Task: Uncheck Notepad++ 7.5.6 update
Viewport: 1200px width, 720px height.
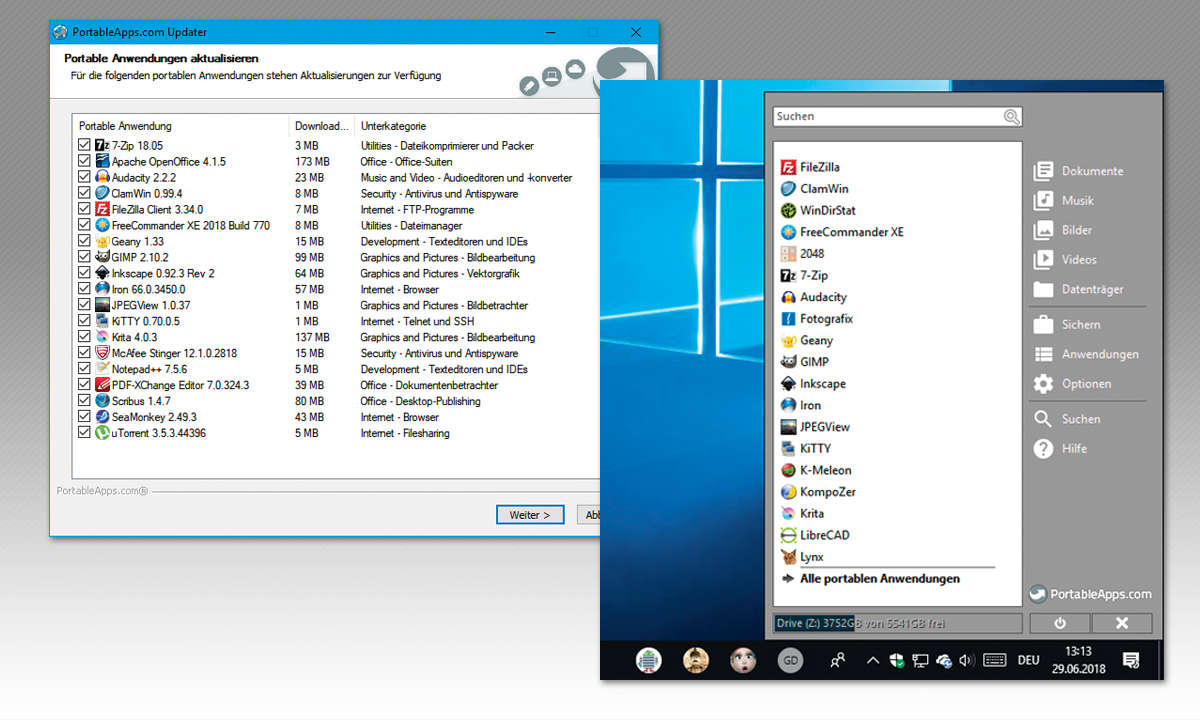Action: (84, 369)
